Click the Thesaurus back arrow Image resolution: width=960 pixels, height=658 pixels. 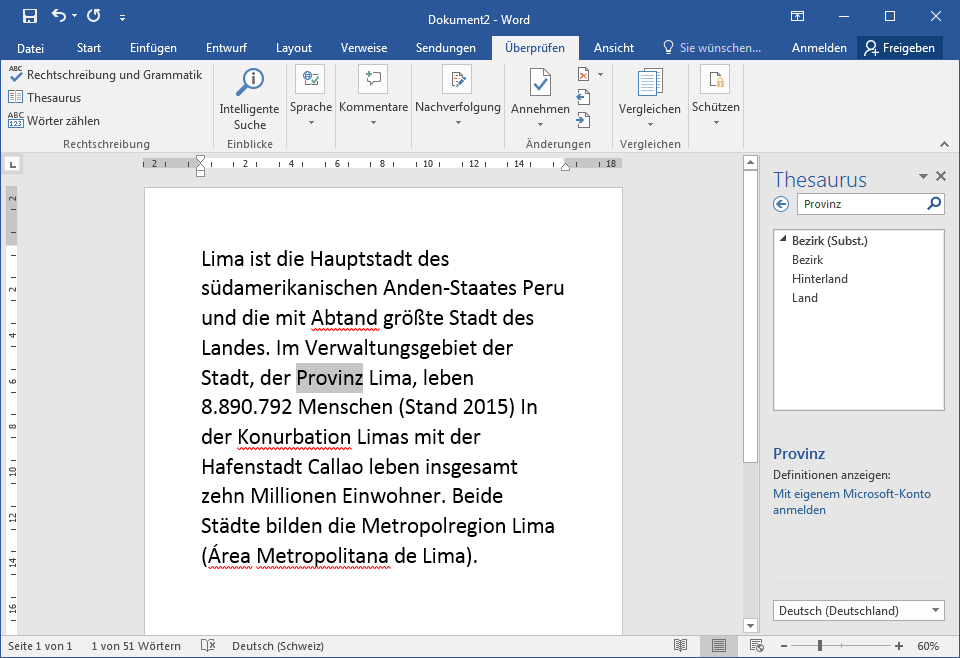point(781,204)
